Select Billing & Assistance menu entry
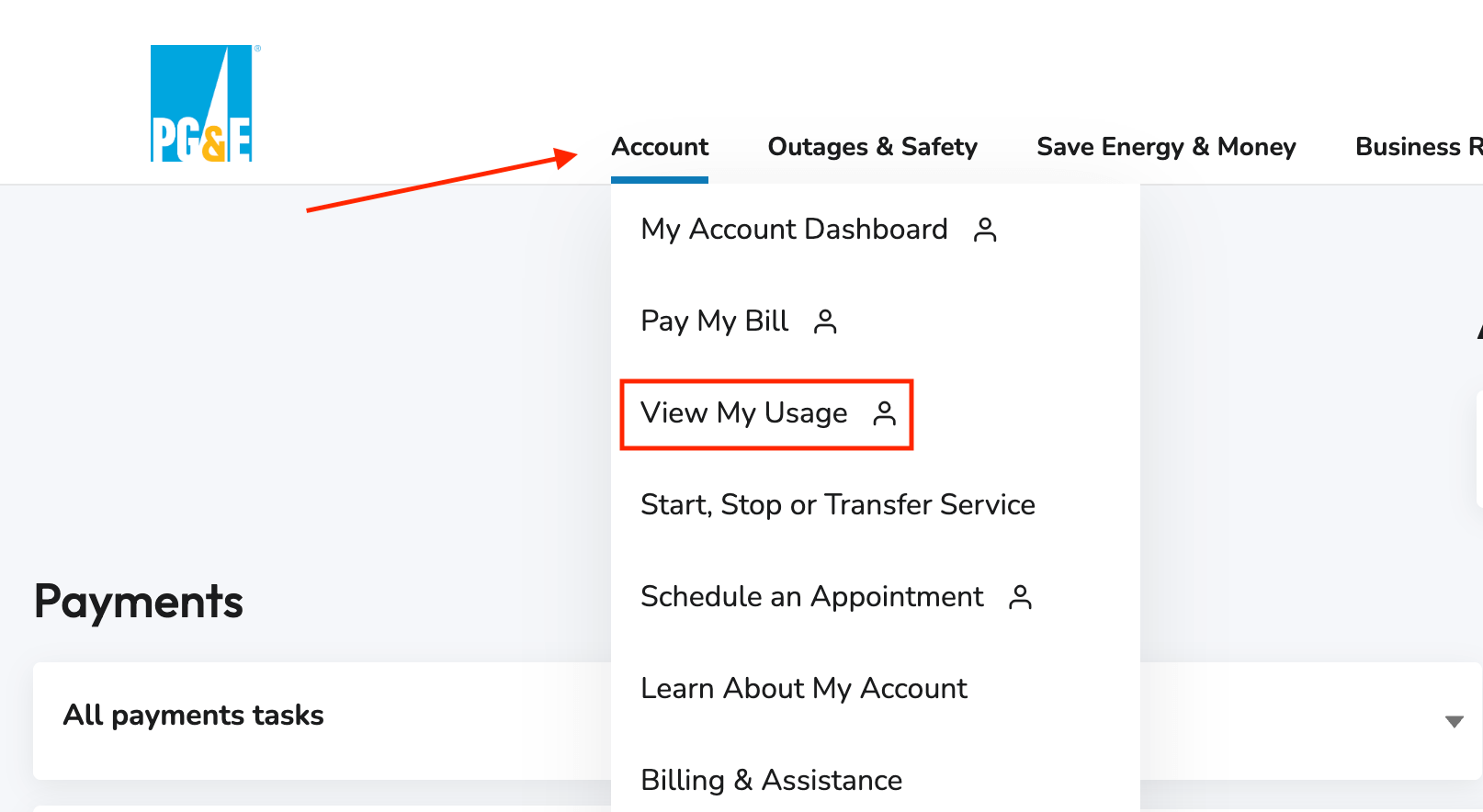Image resolution: width=1483 pixels, height=812 pixels. [x=772, y=781]
